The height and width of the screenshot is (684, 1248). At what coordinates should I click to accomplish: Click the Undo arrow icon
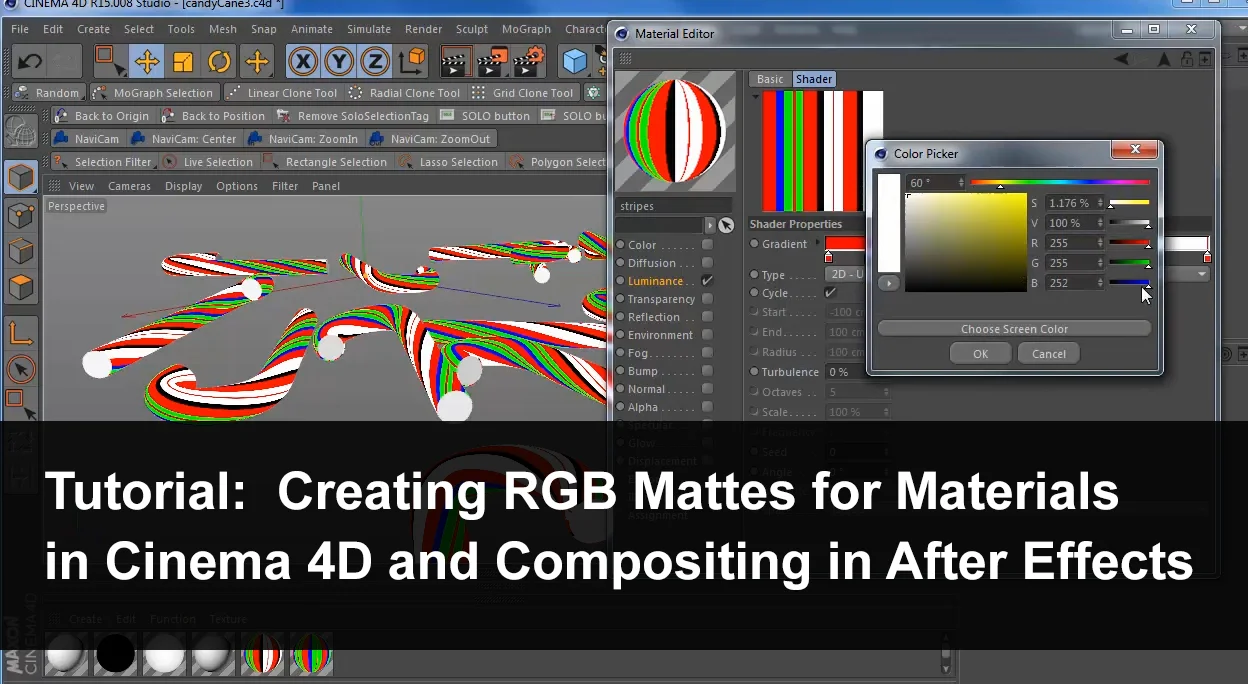pos(30,62)
